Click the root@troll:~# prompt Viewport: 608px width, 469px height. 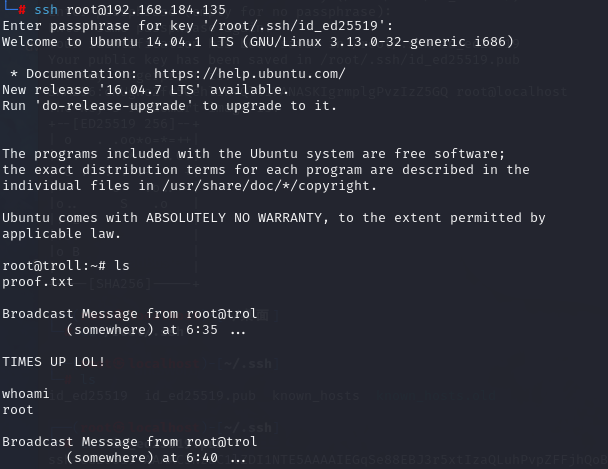coord(54,266)
